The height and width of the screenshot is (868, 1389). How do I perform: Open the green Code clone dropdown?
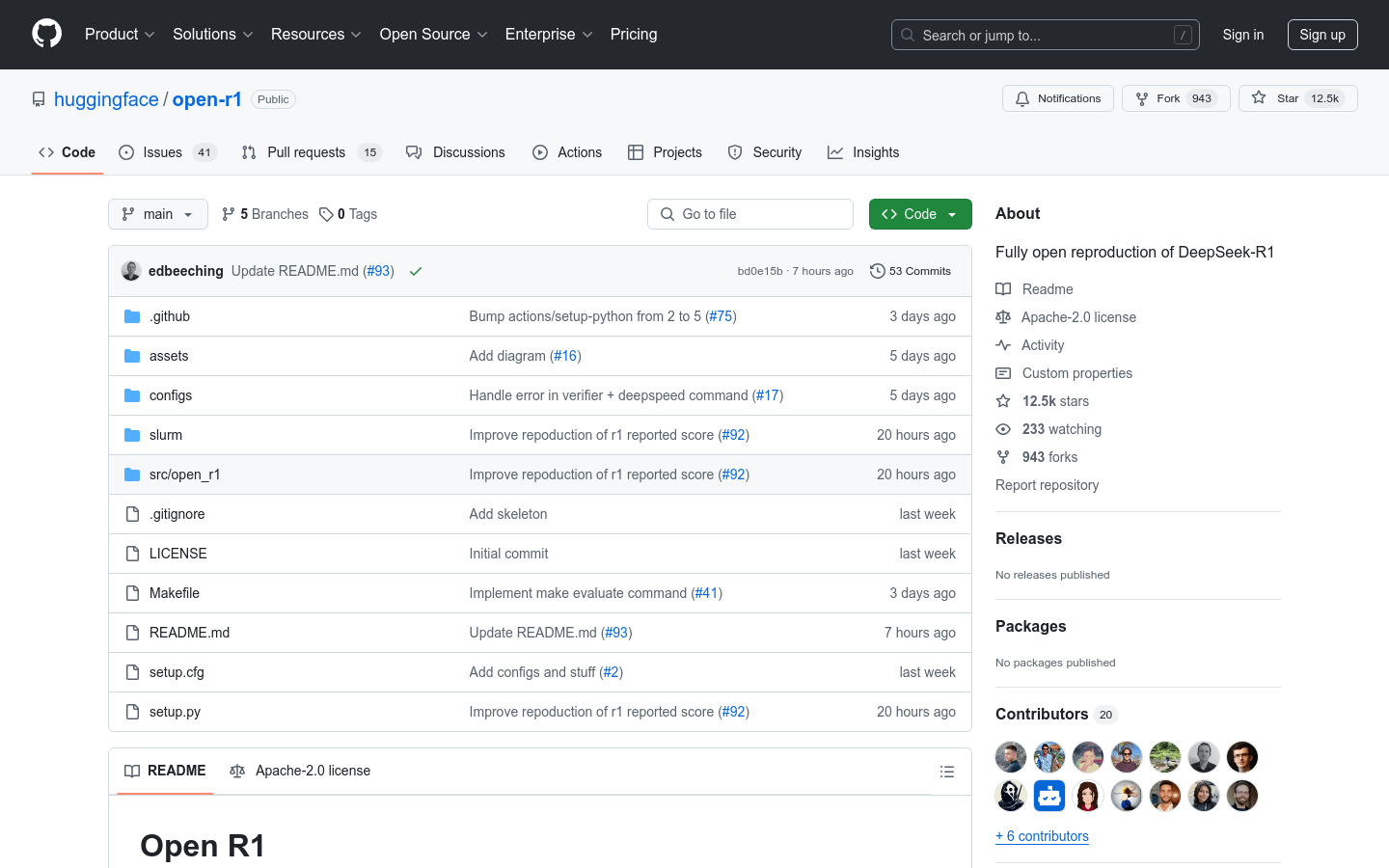[920, 214]
